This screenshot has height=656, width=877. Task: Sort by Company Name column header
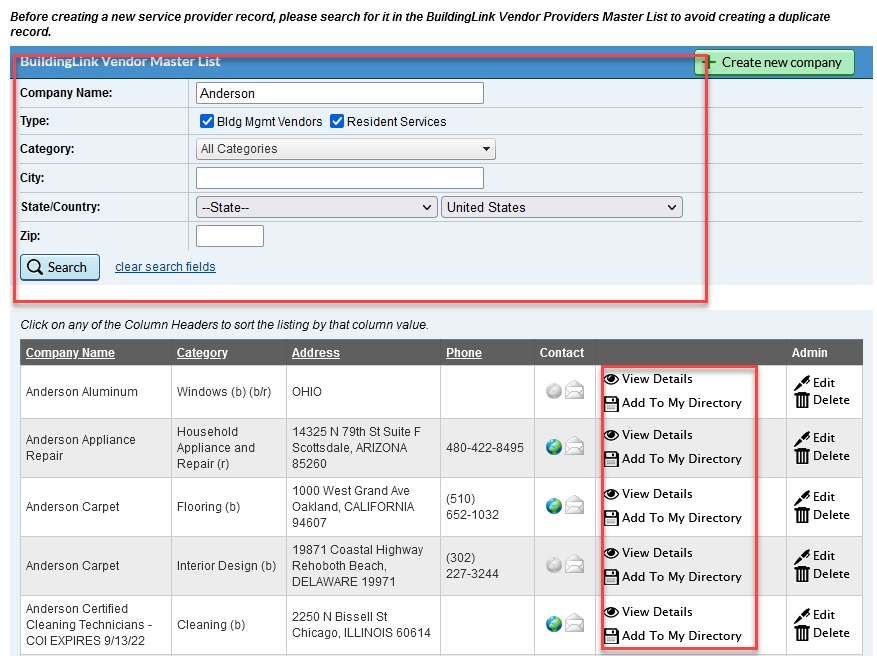pyautogui.click(x=70, y=353)
